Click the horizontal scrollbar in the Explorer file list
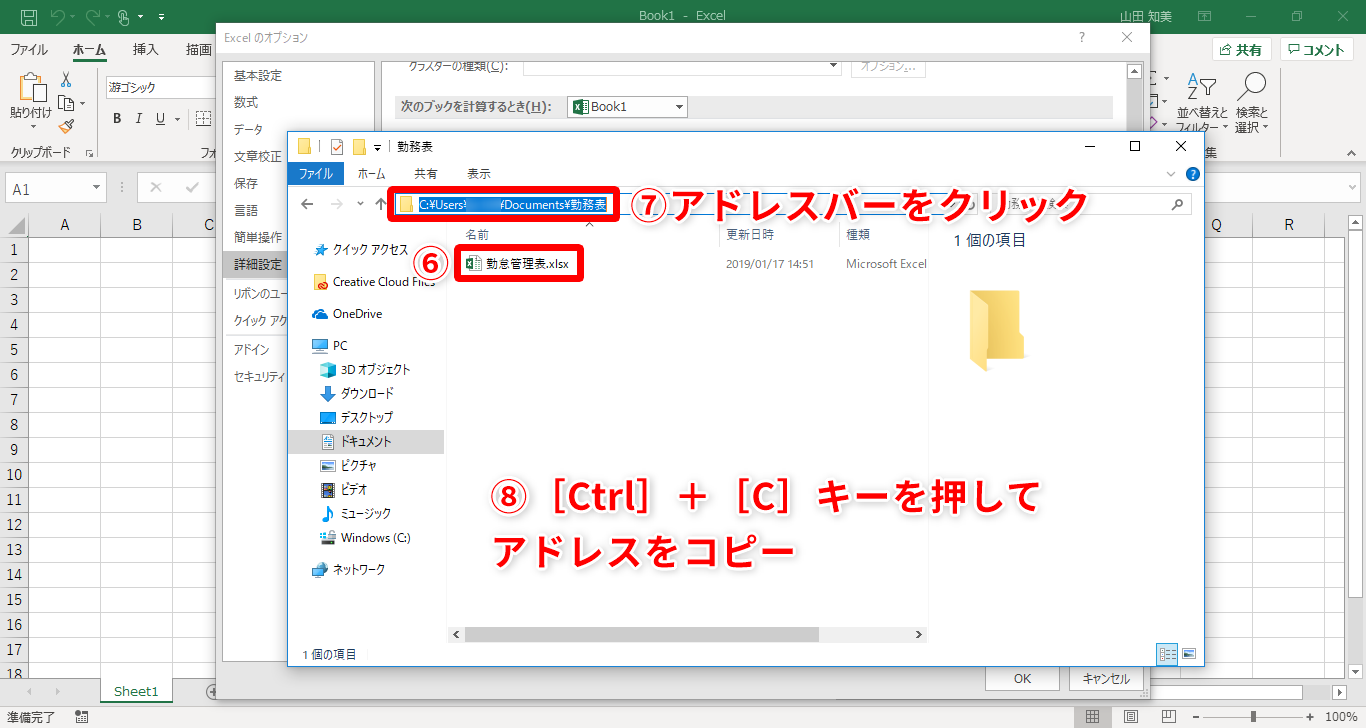The height and width of the screenshot is (728, 1366). pyautogui.click(x=641, y=634)
